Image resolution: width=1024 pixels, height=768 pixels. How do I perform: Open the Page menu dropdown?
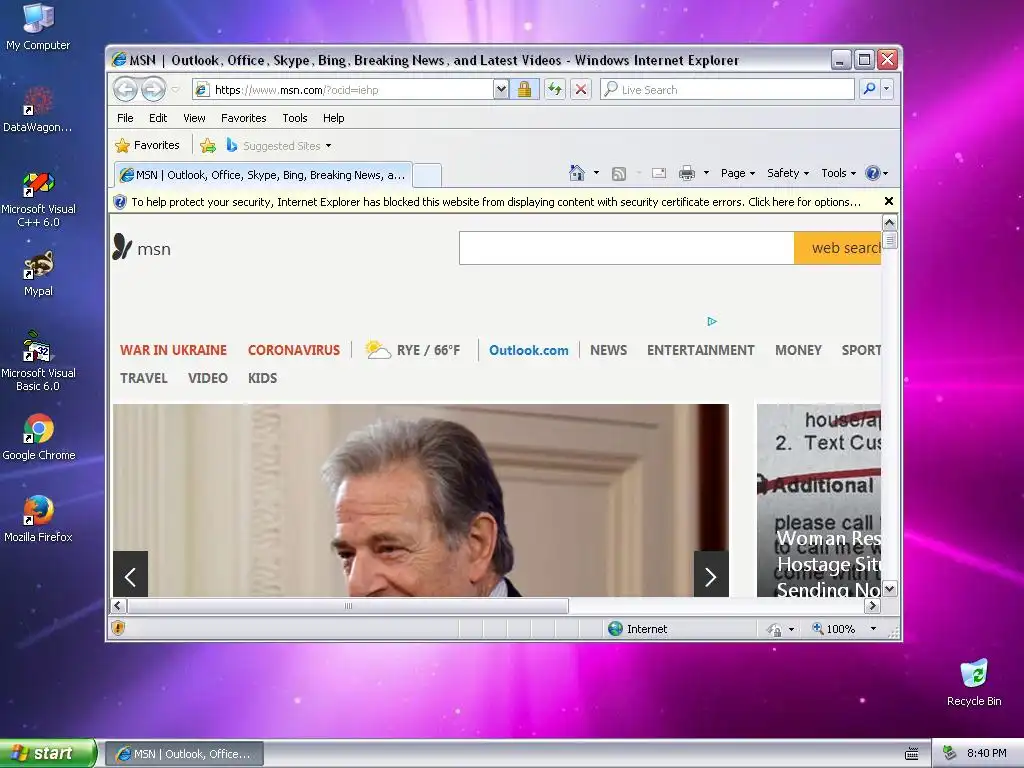[738, 173]
